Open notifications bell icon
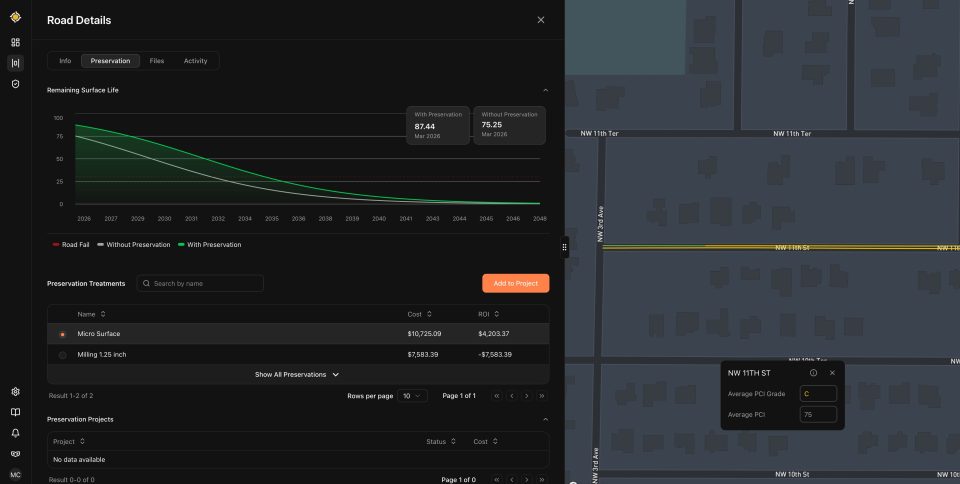Viewport: 960px width, 484px height. [15, 433]
